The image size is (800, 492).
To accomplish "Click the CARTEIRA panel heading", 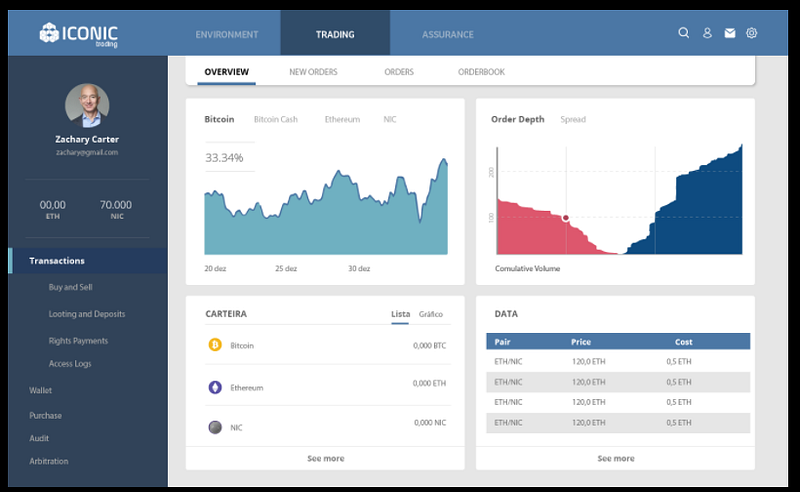I will tap(226, 314).
